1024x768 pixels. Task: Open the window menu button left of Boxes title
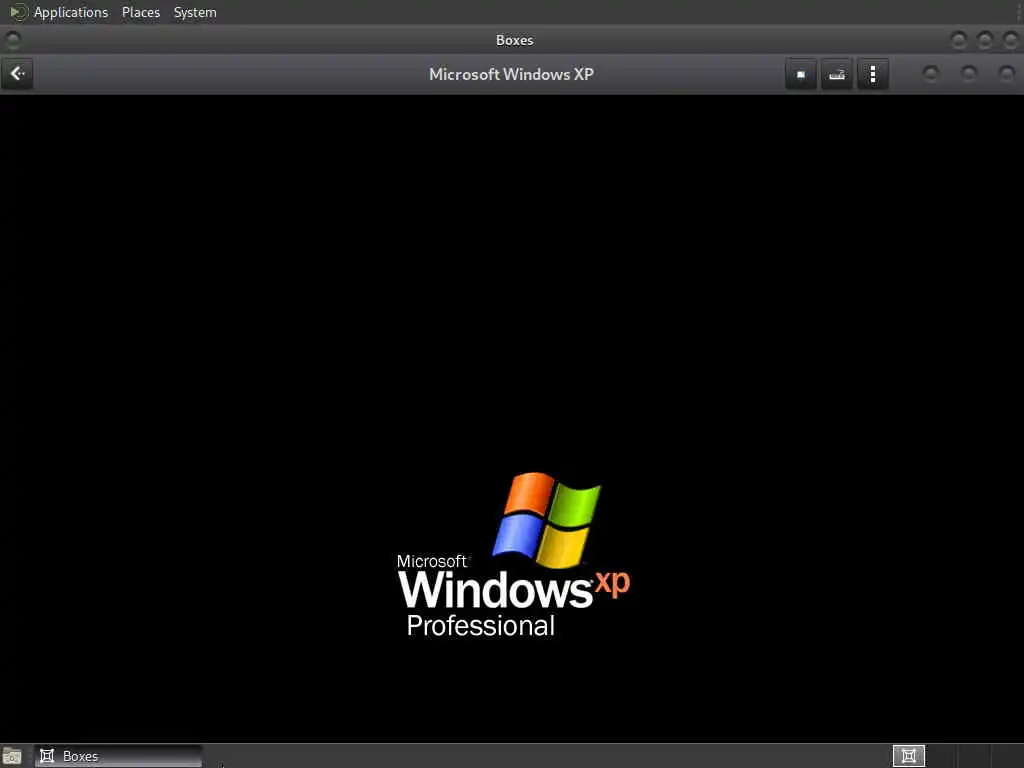click(12, 40)
